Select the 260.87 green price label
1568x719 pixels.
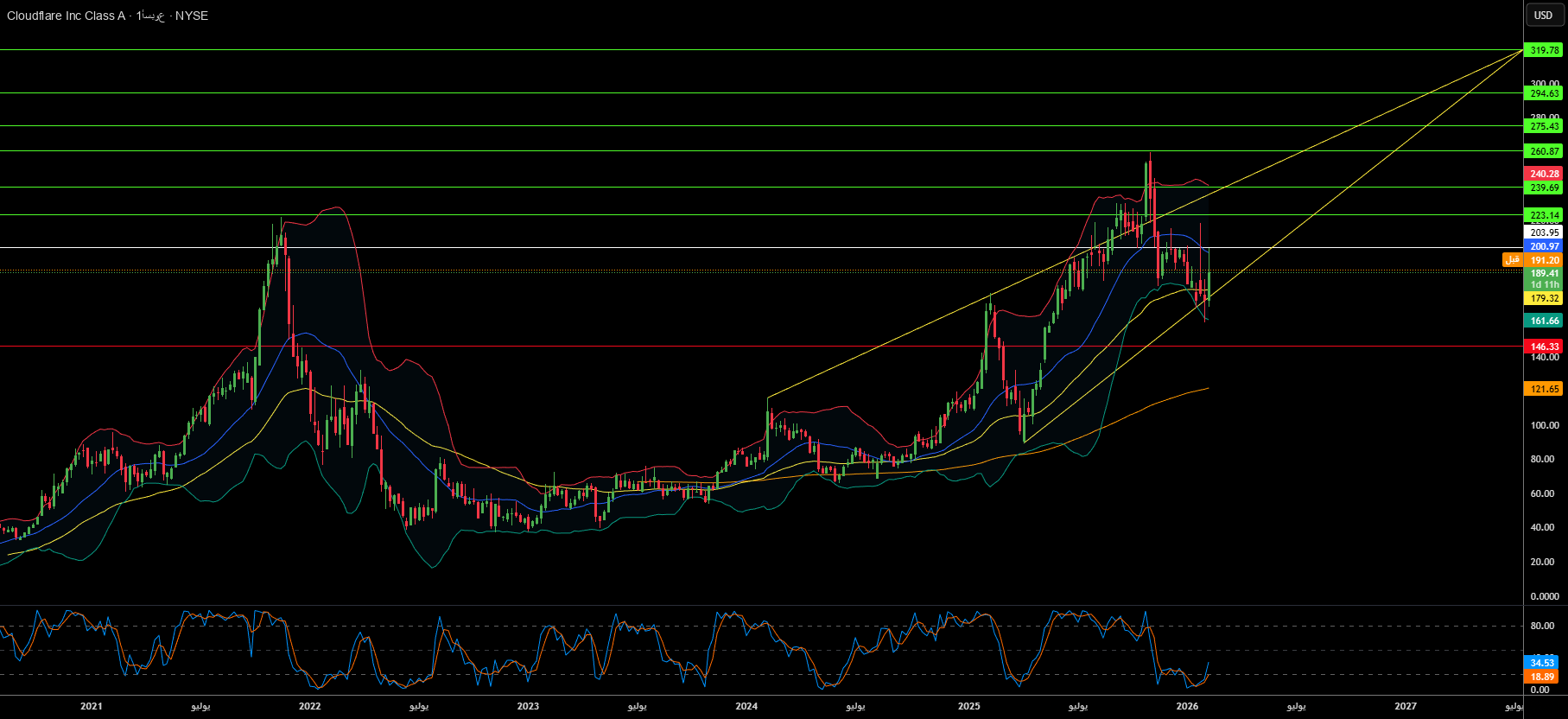coord(1544,151)
